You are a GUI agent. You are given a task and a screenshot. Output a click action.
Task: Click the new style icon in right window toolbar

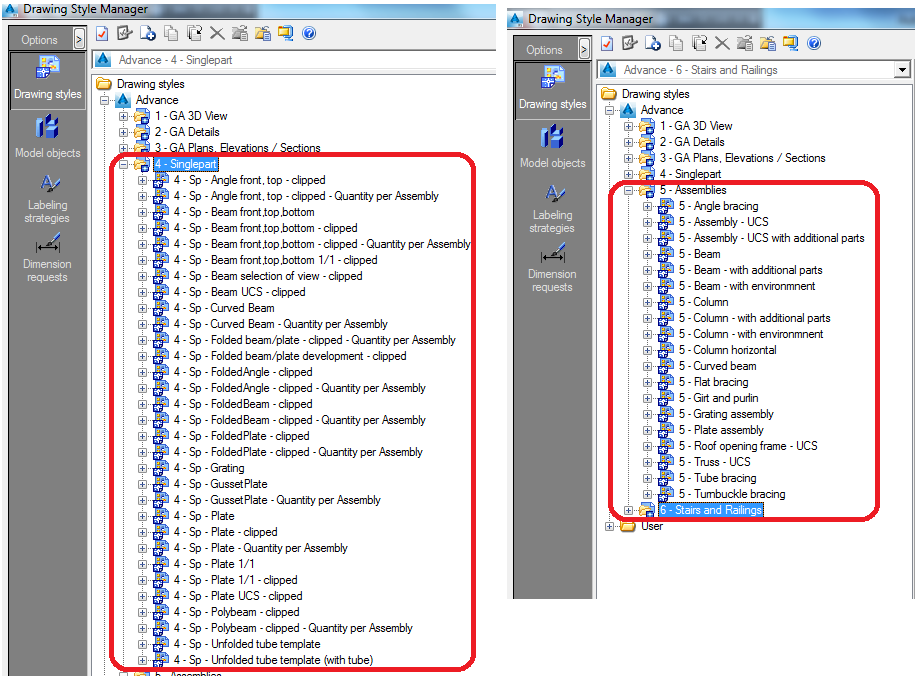tap(653, 43)
